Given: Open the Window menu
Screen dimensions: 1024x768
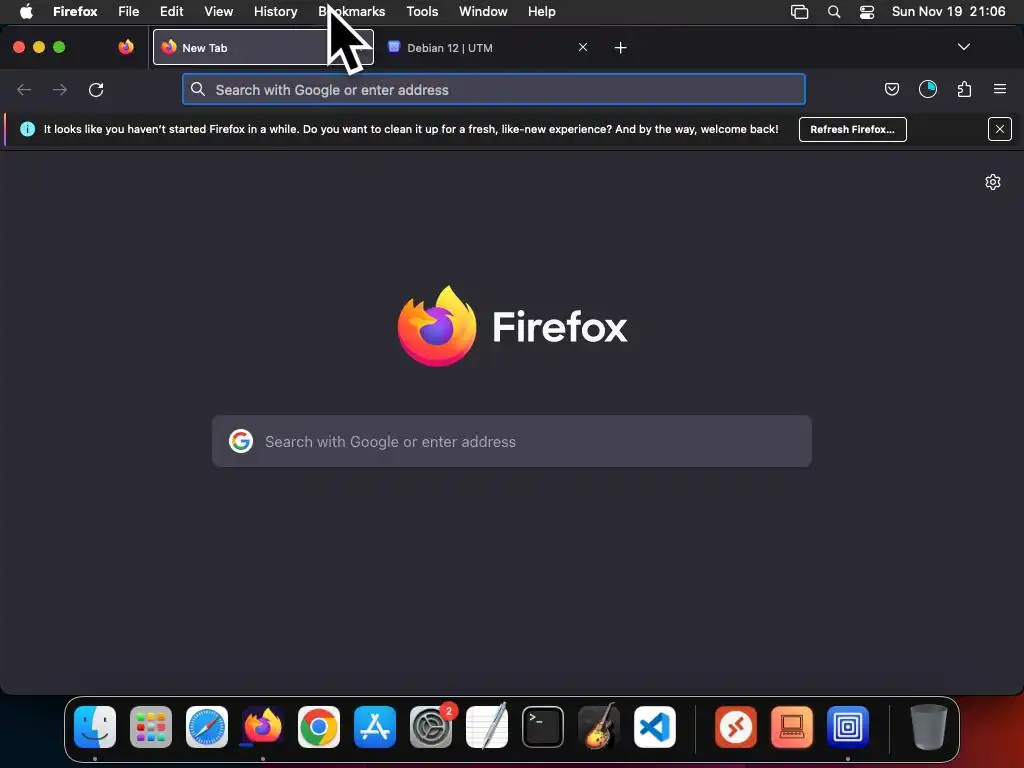Looking at the screenshot, I should 483,12.
